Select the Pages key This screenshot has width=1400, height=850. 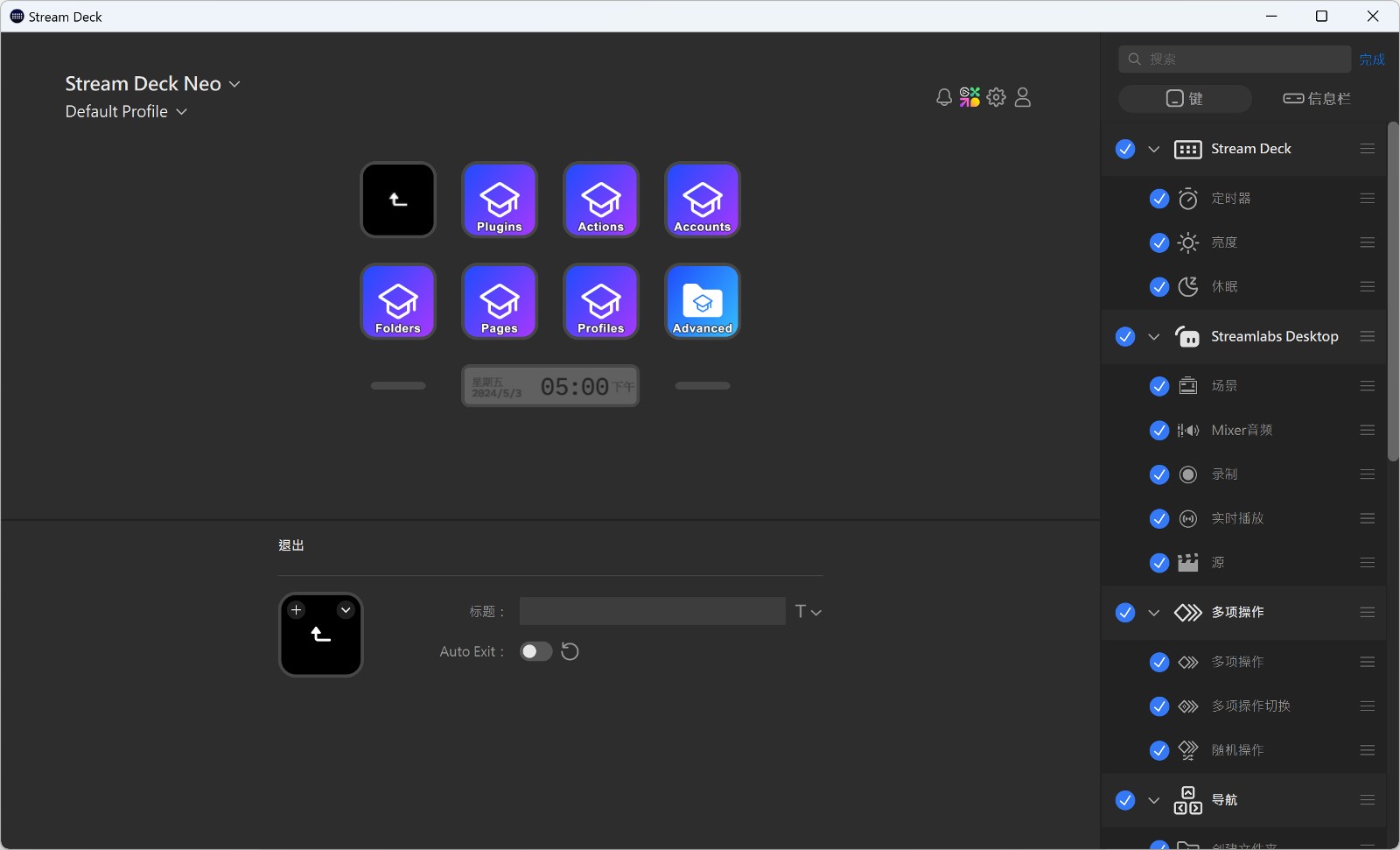pos(500,301)
